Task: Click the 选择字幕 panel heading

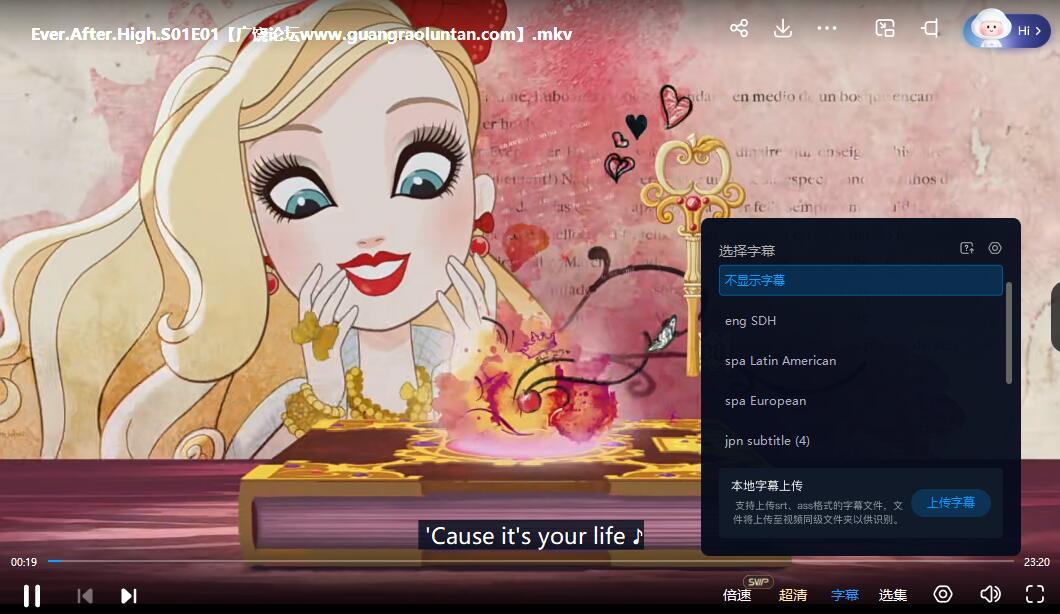Action: coord(746,251)
